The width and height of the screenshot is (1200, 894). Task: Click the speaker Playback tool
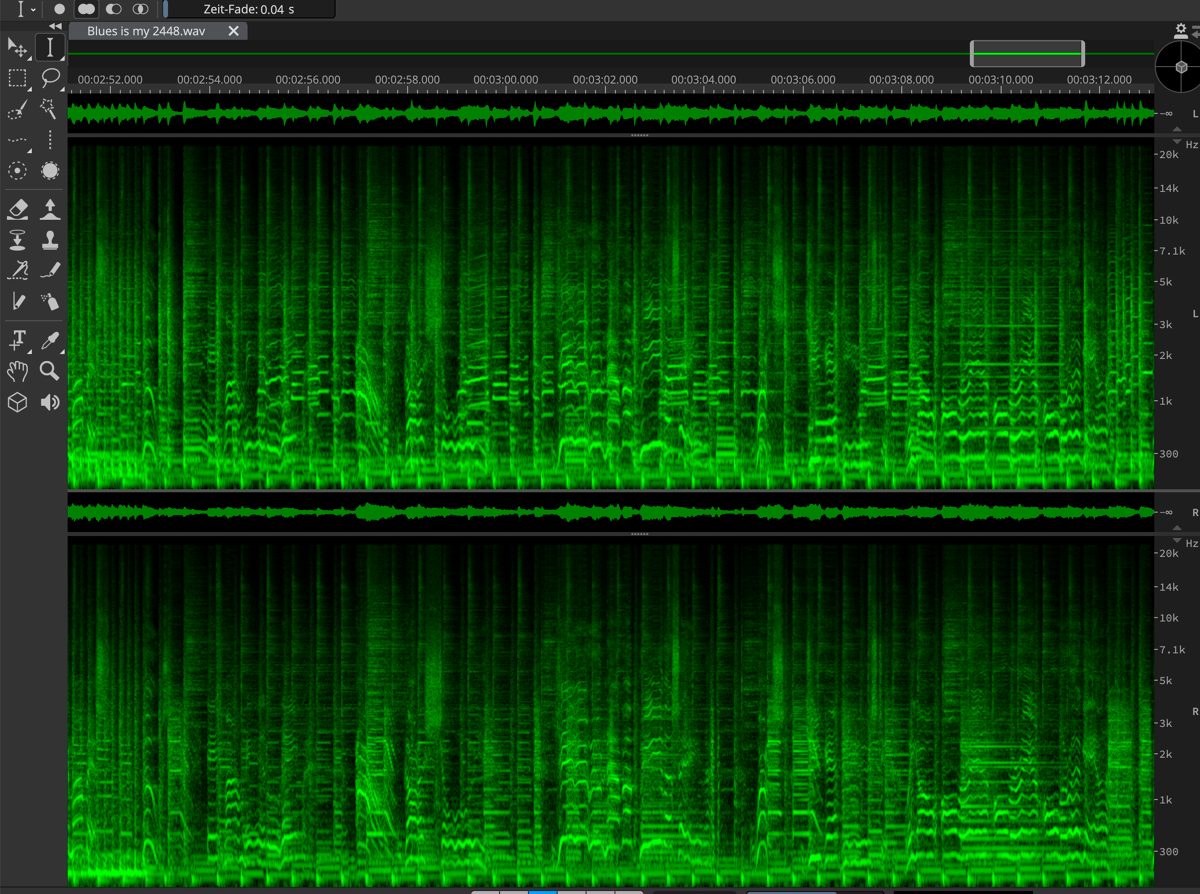pyautogui.click(x=50, y=402)
